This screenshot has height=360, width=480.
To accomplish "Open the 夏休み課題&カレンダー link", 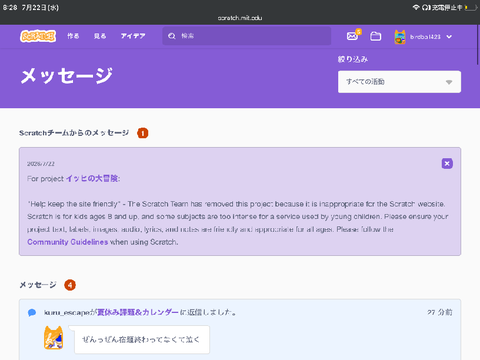I will [138, 312].
